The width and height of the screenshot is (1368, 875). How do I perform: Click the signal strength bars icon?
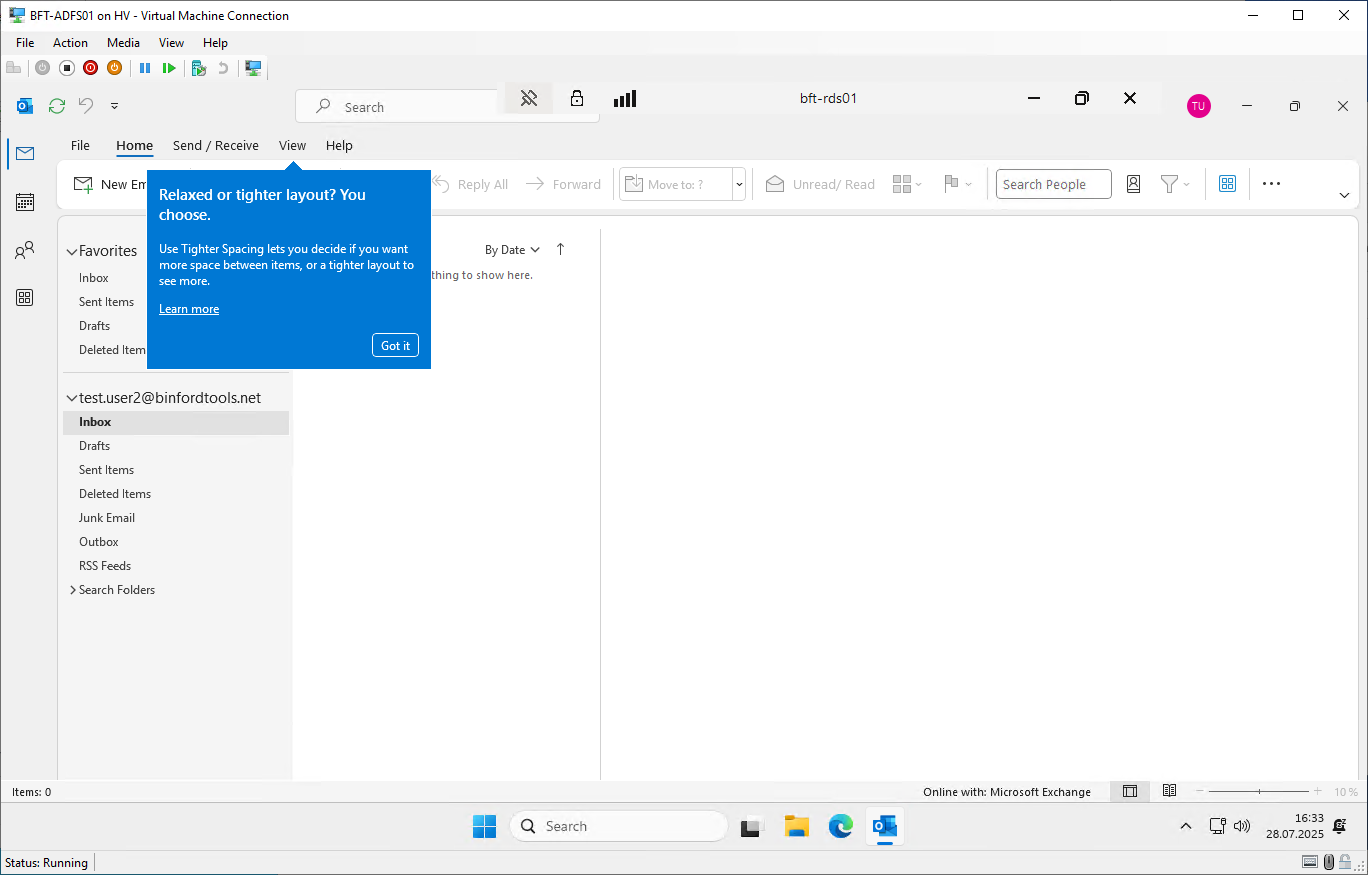pyautogui.click(x=625, y=98)
